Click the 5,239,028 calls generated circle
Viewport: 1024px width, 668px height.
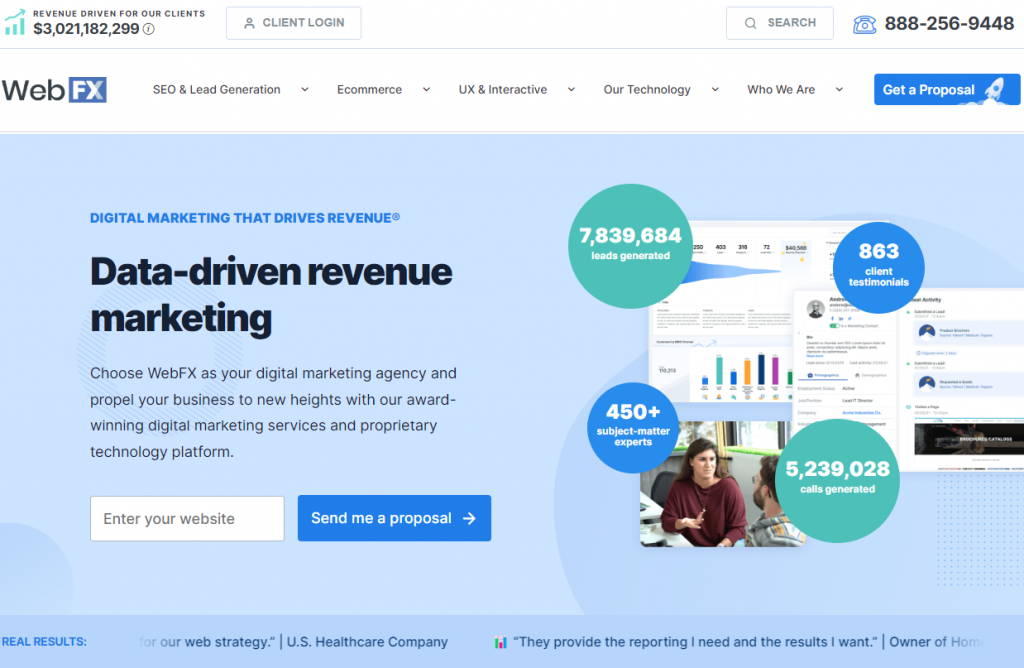837,481
